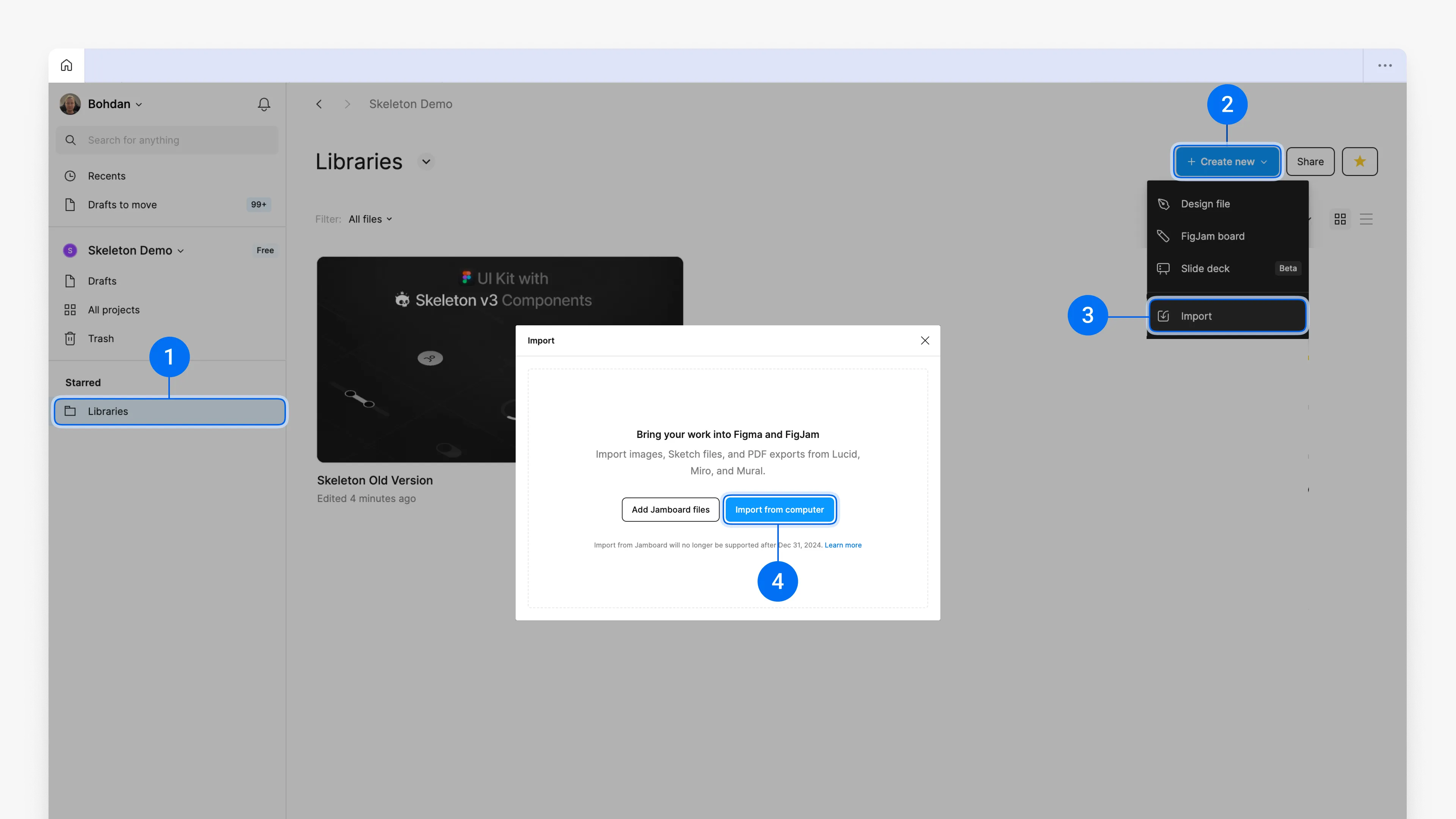Click the Search for anything field
The height and width of the screenshot is (819, 1456).
click(x=167, y=140)
